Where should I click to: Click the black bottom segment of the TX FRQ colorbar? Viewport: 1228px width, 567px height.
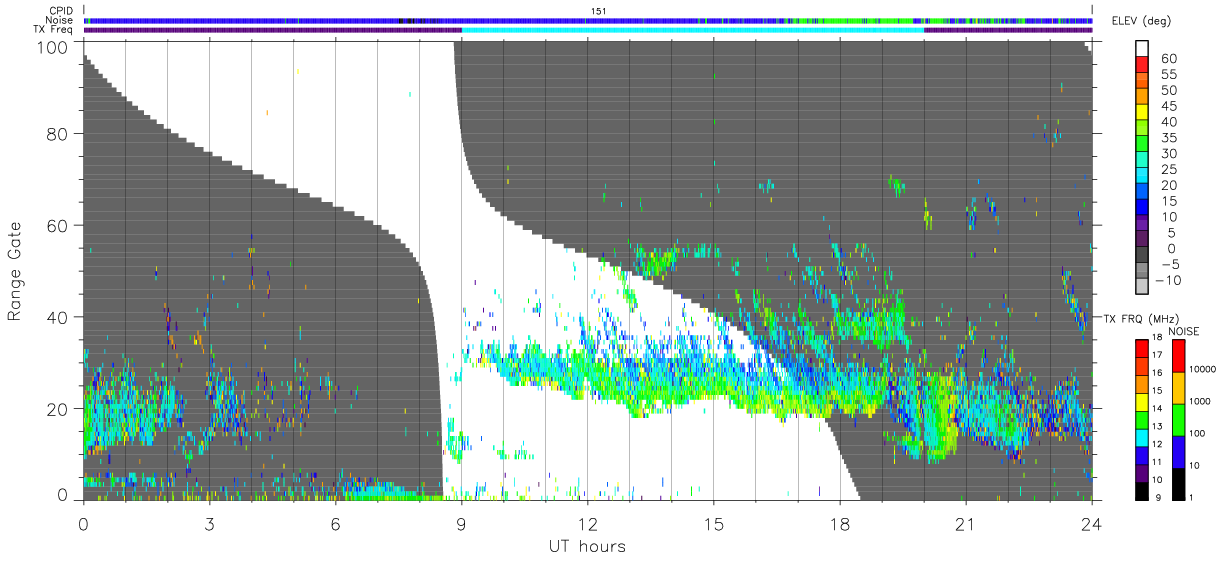pos(1141,489)
